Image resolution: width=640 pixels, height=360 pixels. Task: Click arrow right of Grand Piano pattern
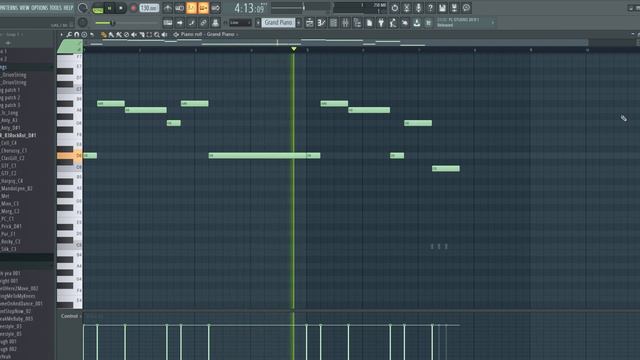(x=299, y=22)
